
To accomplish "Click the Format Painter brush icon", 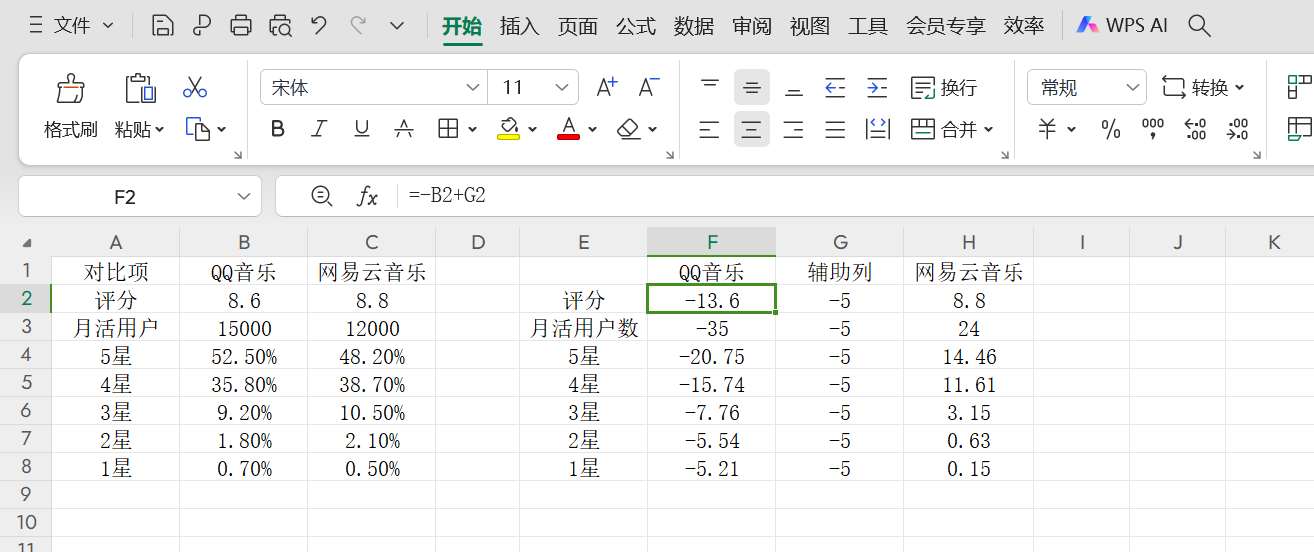I will [71, 89].
